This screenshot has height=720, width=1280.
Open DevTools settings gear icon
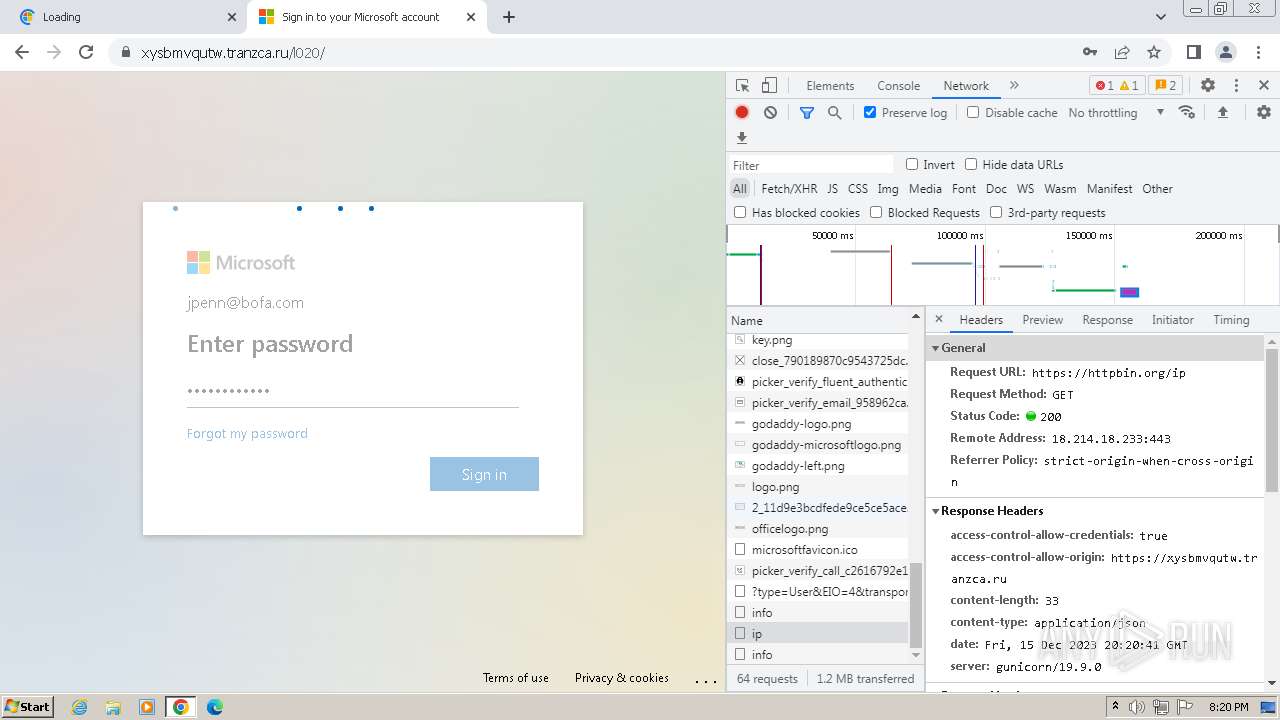[x=1208, y=86]
